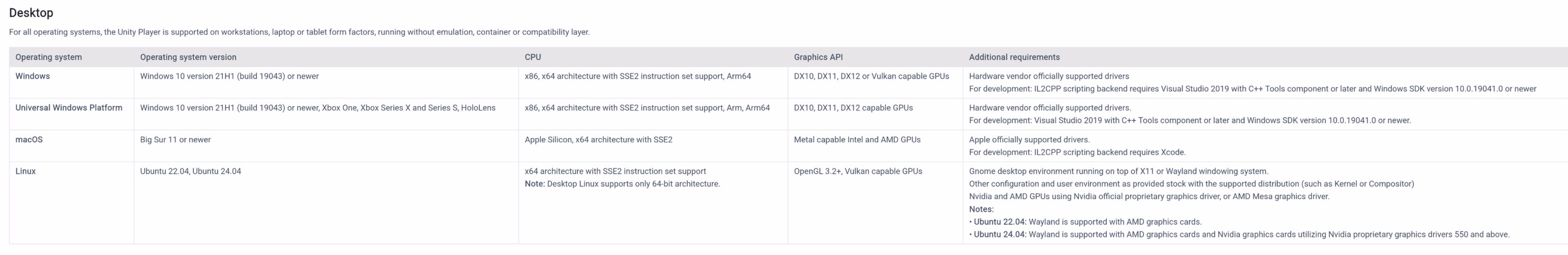Select the Operating system column header
Image resolution: width=1568 pixels, height=255 pixels.
coord(49,58)
